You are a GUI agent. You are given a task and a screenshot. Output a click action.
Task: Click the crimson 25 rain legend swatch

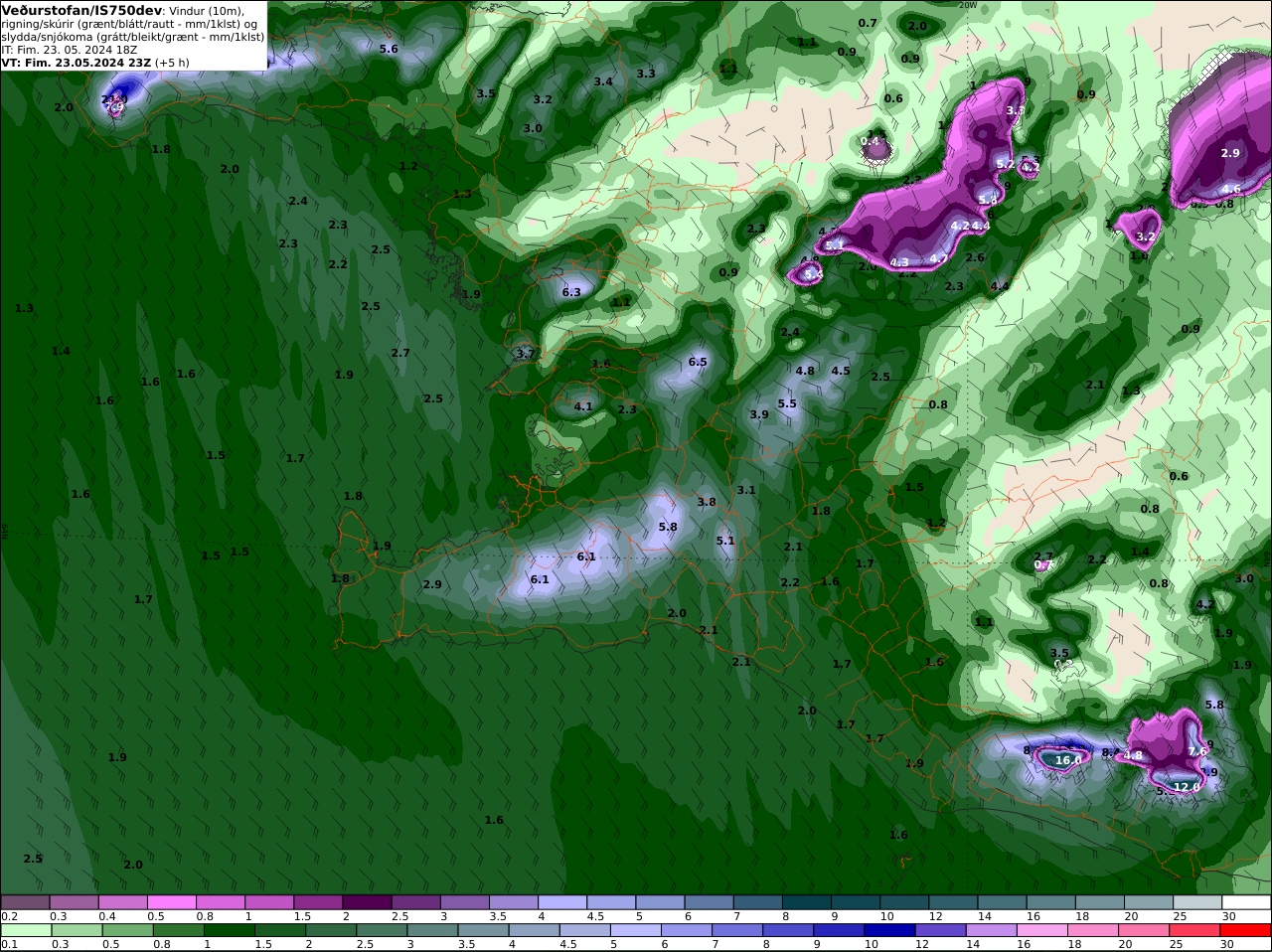coord(1196,930)
